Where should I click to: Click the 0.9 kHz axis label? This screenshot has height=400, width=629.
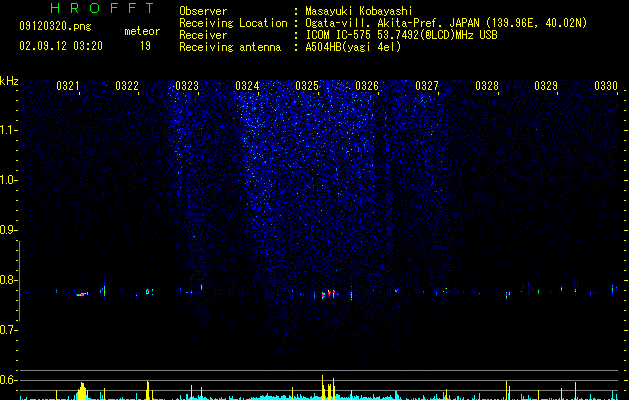pos(8,230)
